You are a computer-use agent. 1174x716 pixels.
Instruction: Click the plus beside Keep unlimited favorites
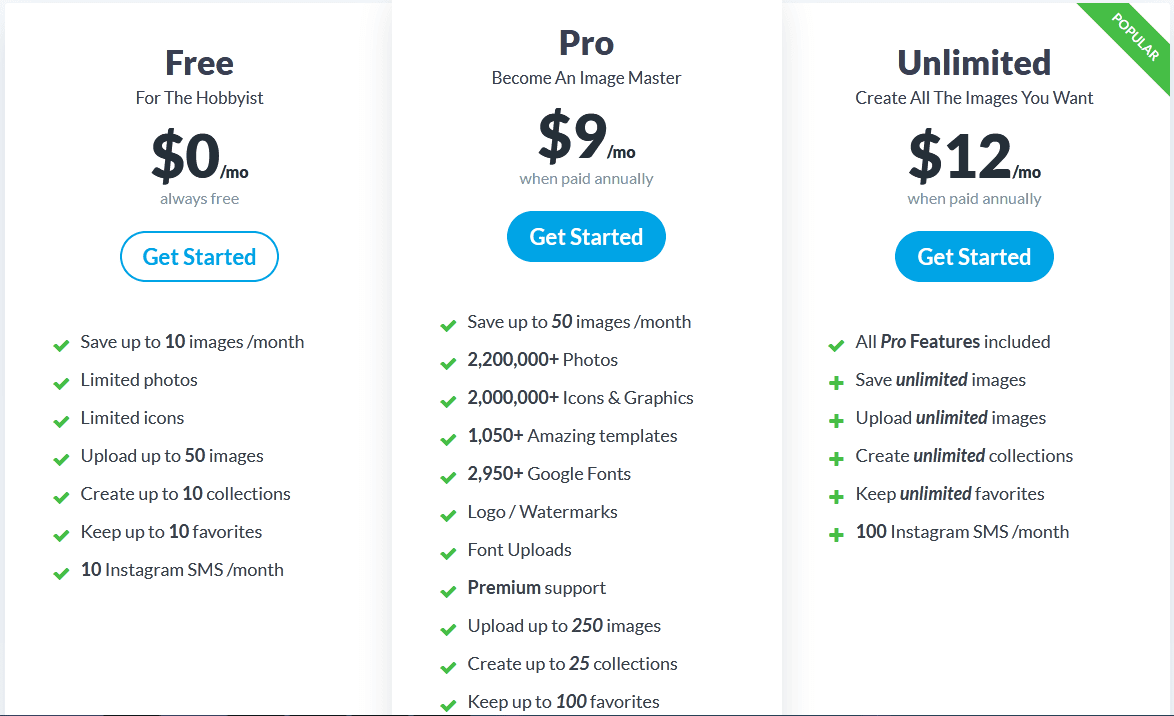(836, 494)
